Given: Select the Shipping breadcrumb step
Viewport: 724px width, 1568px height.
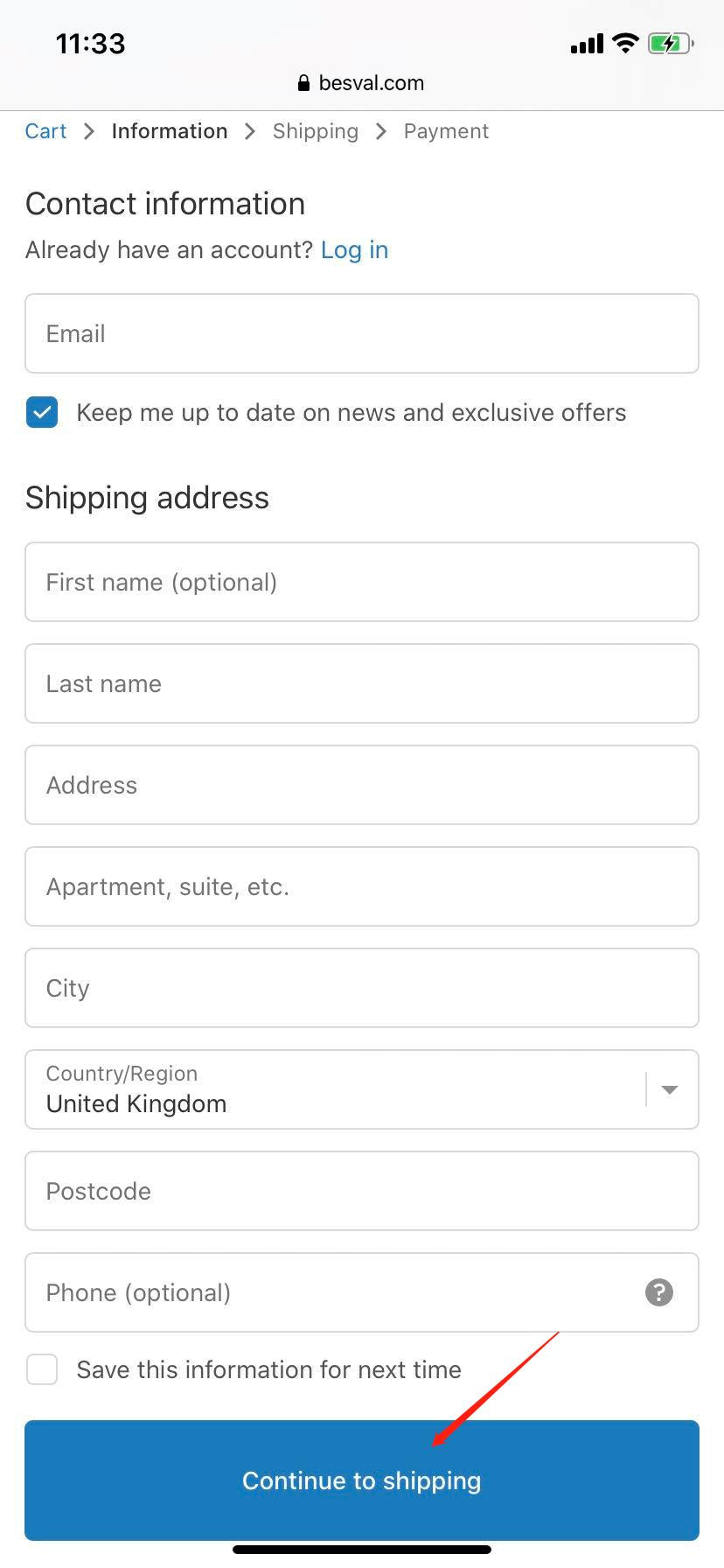Looking at the screenshot, I should pyautogui.click(x=315, y=131).
